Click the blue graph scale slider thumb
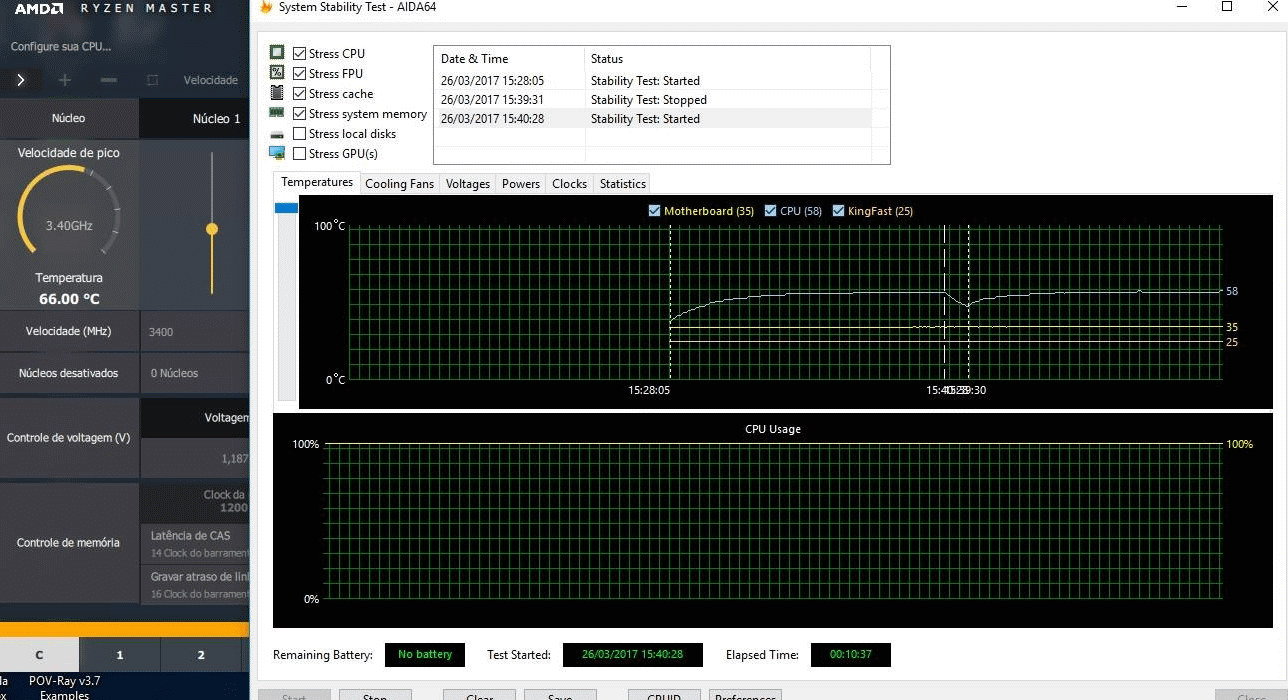The height and width of the screenshot is (700, 1288). coord(286,208)
